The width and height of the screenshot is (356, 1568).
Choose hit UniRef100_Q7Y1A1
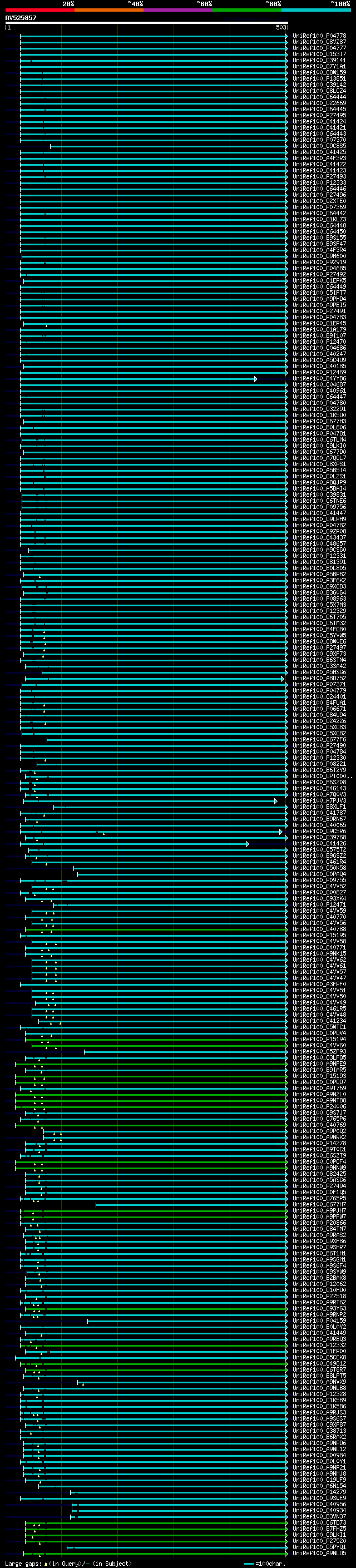pyautogui.click(x=319, y=66)
